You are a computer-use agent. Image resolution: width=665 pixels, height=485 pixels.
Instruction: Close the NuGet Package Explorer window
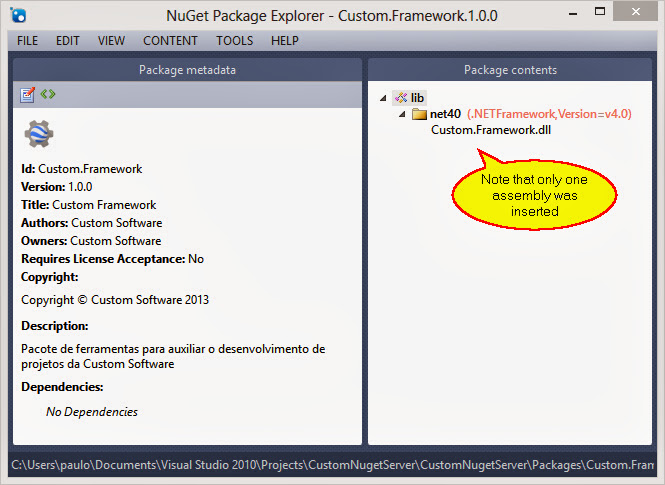coord(635,11)
